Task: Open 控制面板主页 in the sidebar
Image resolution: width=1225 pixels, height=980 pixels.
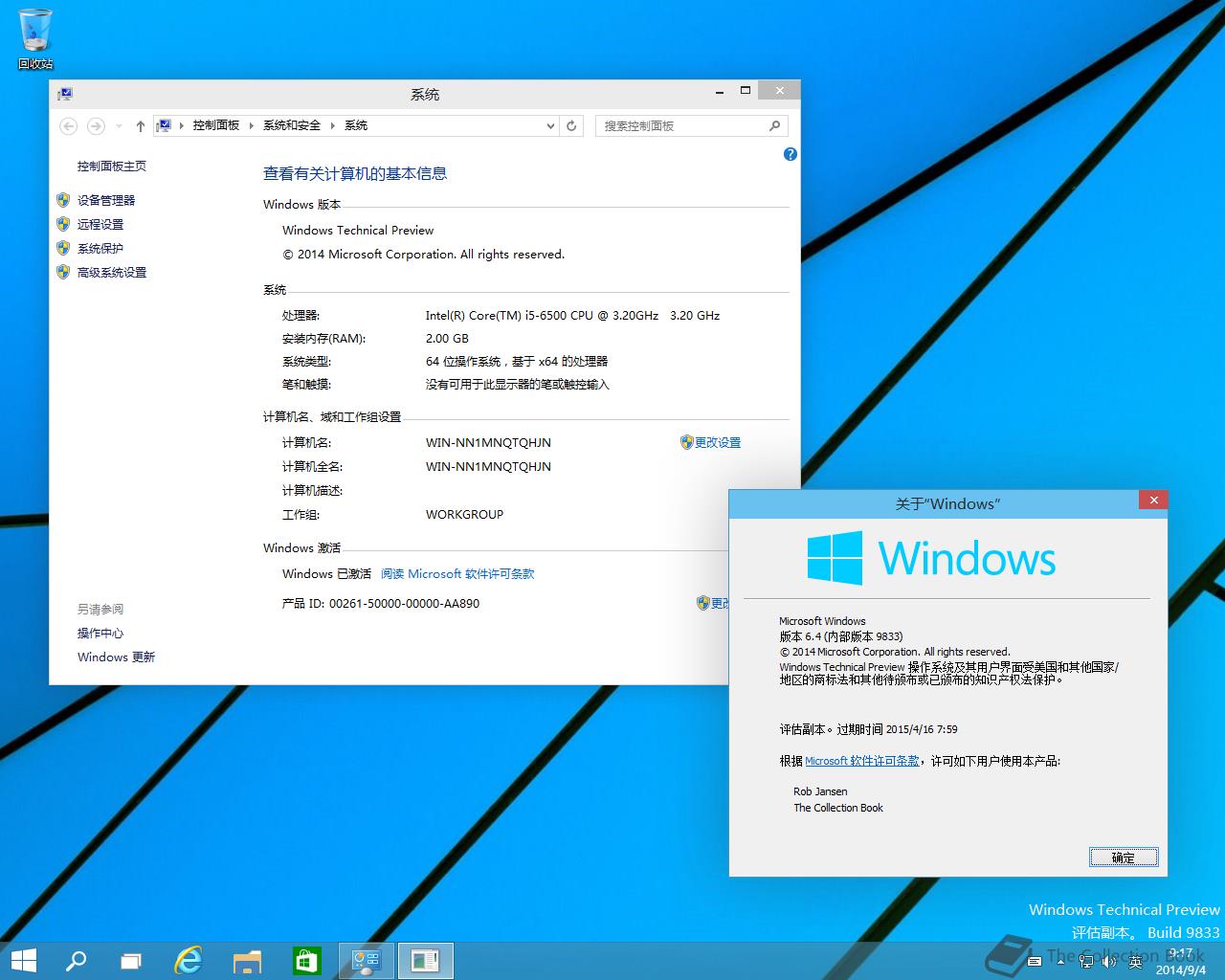Action: pos(112,167)
